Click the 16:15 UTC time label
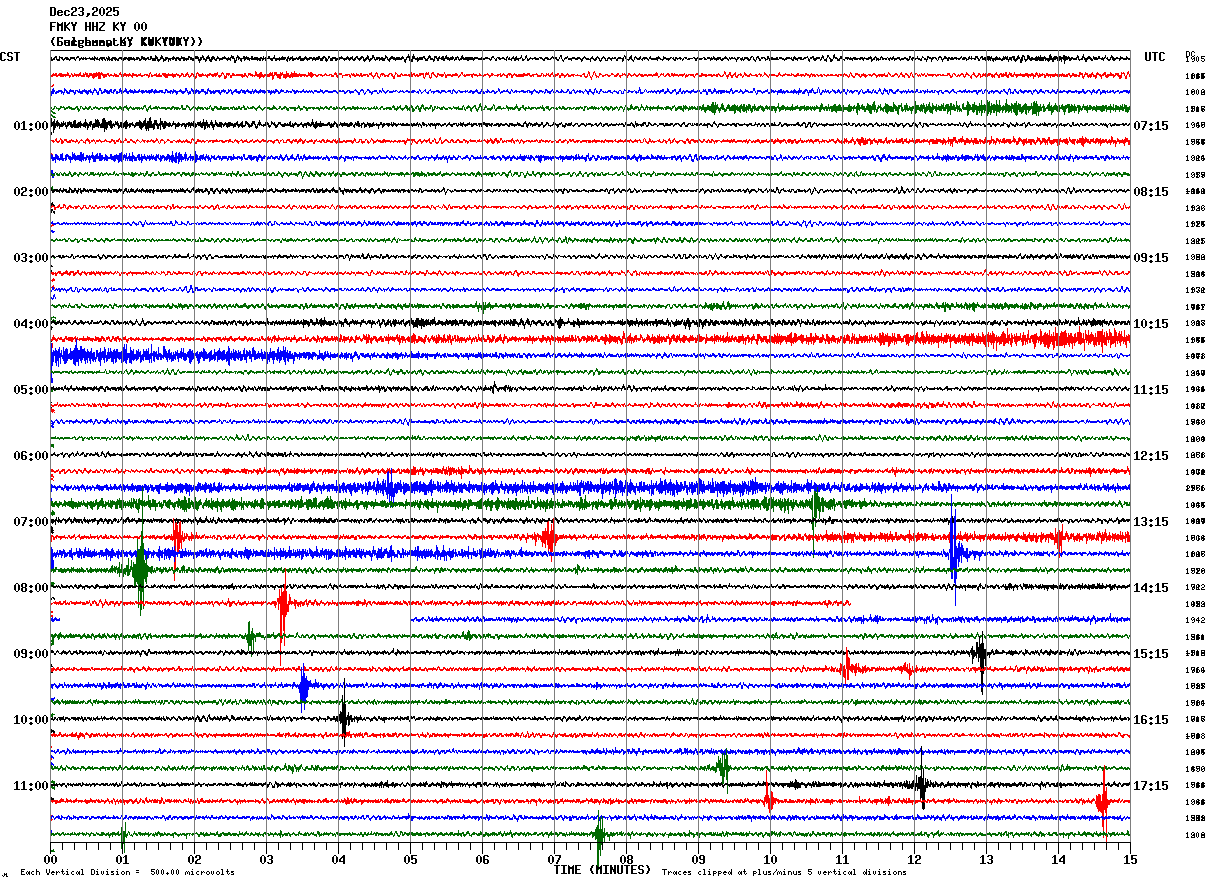 click(1152, 720)
